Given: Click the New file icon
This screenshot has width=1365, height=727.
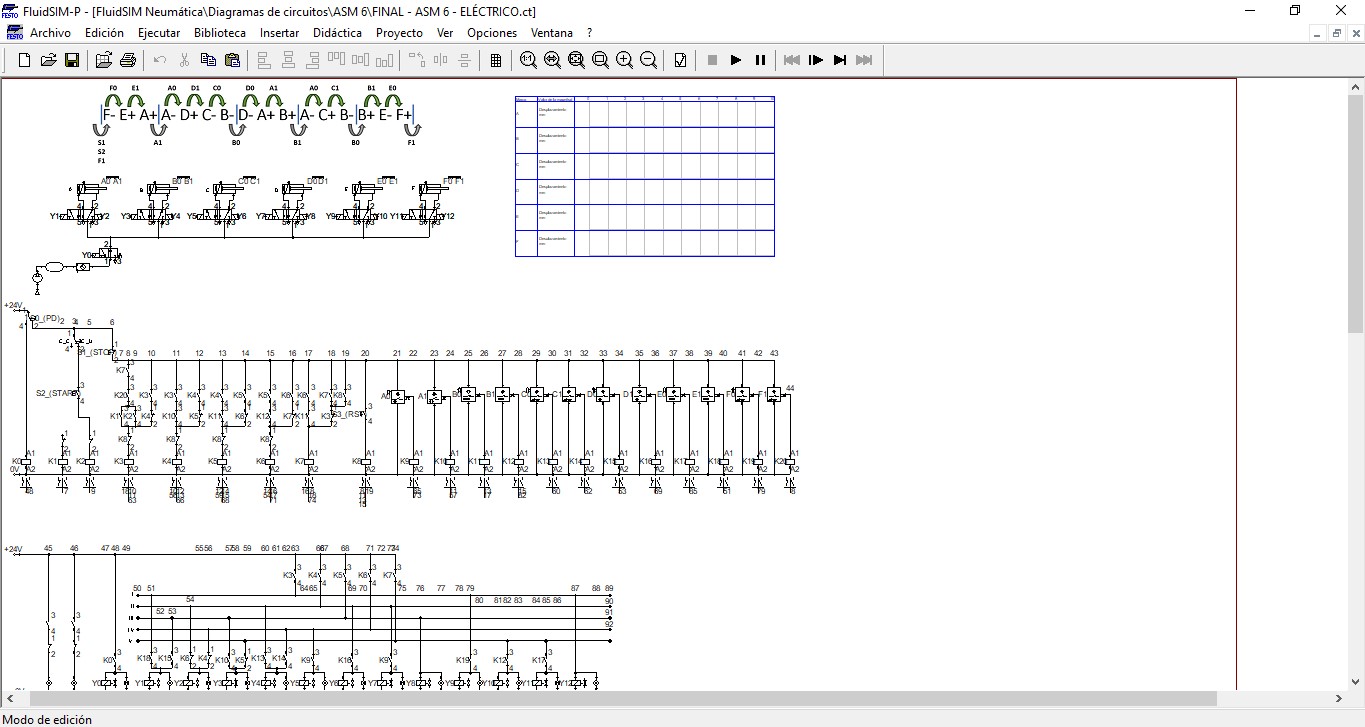Looking at the screenshot, I should pos(25,60).
